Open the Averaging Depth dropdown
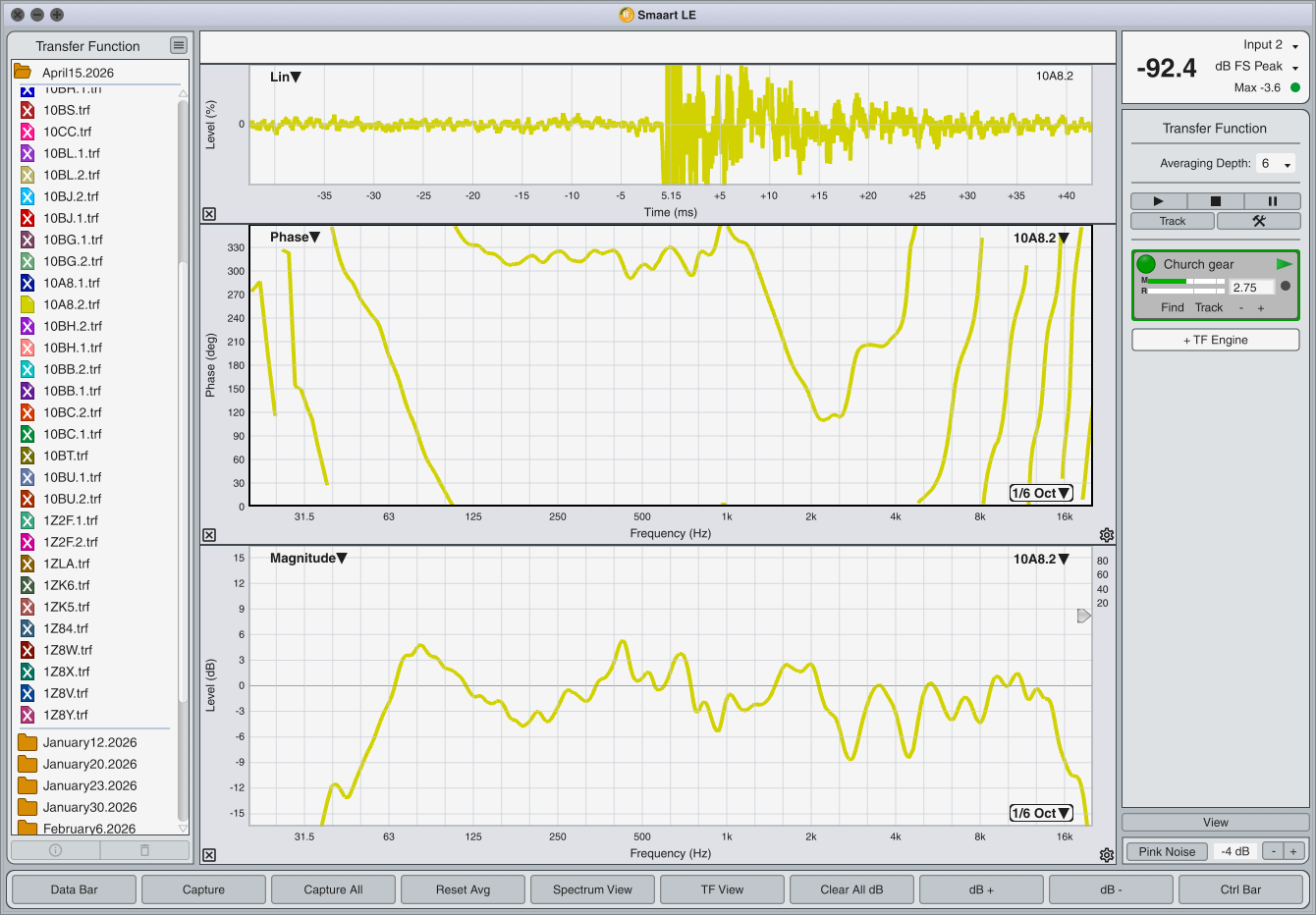Viewport: 1316px width, 915px height. point(1277,164)
